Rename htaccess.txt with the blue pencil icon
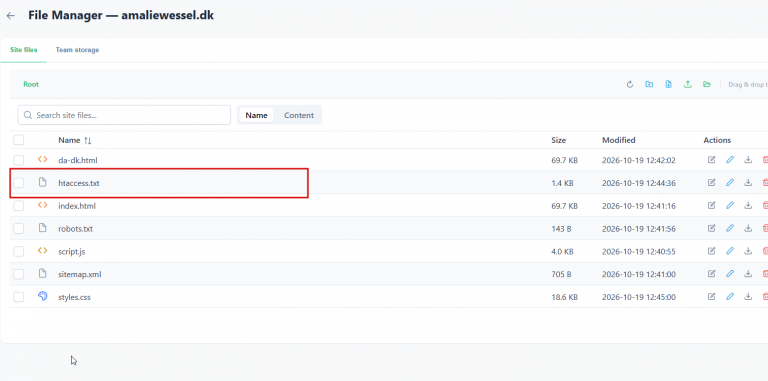Screen dimensions: 768x381 [x=730, y=183]
